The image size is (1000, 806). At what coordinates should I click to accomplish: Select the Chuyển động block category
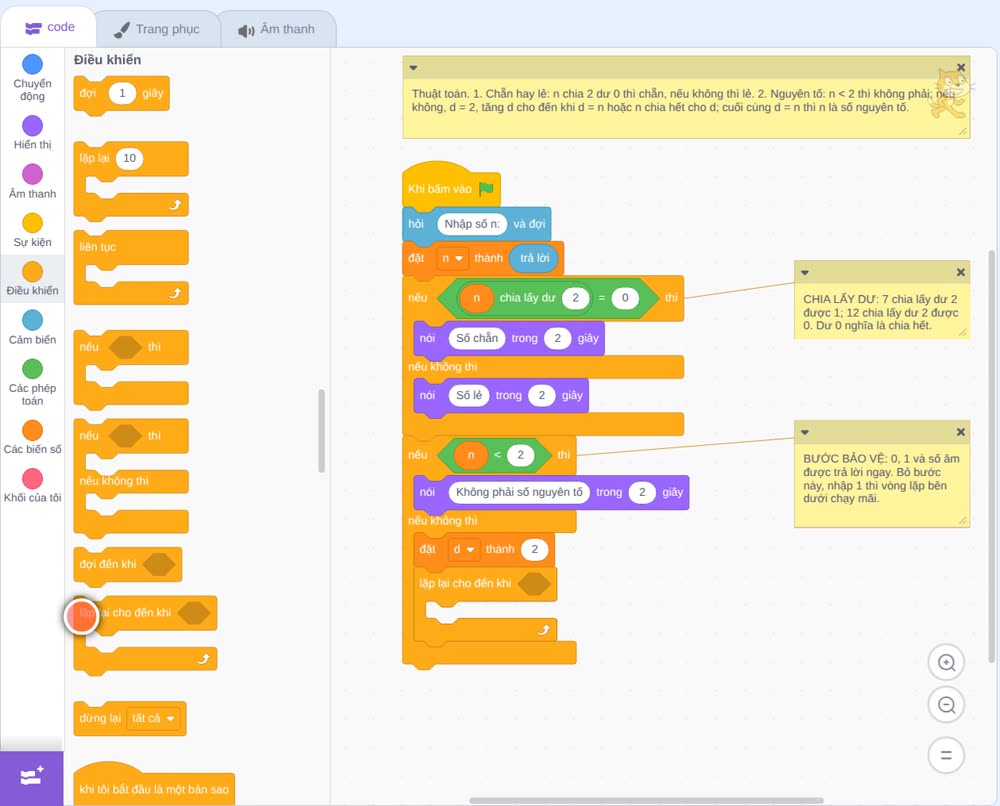(33, 77)
